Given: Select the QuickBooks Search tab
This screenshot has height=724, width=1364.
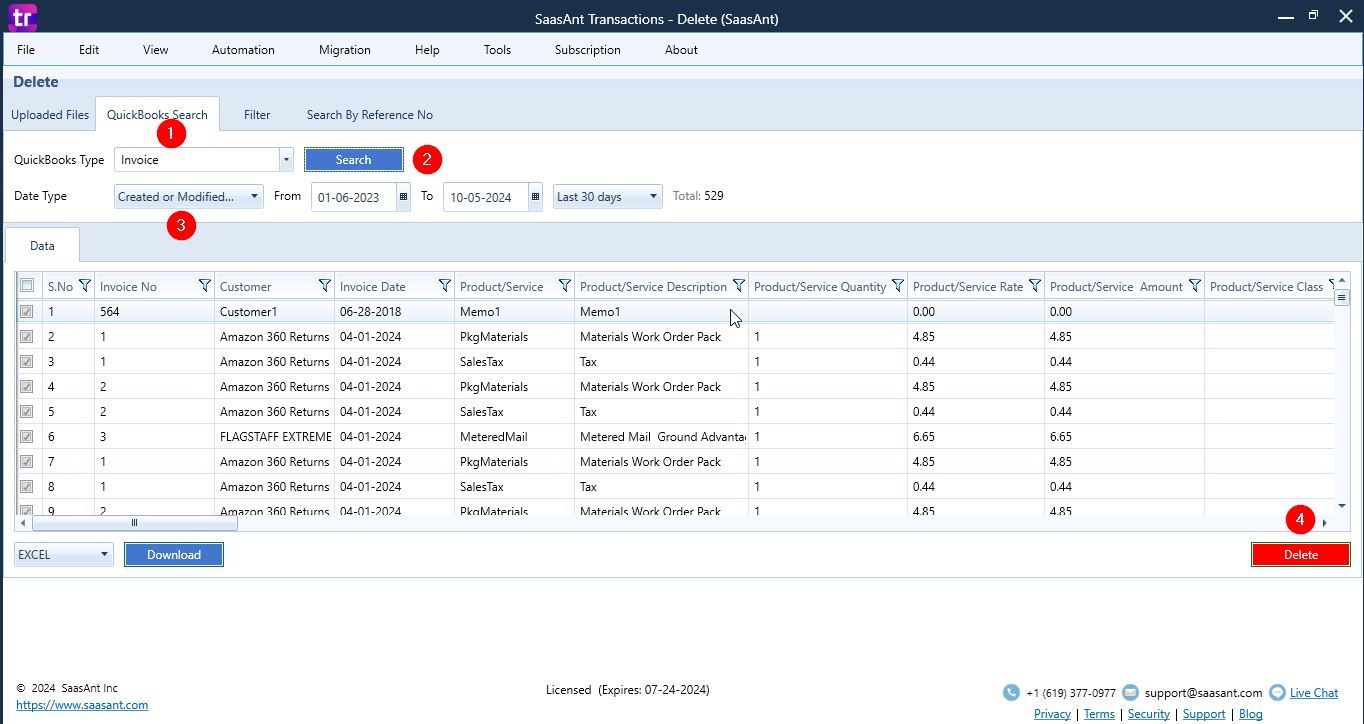Looking at the screenshot, I should (x=157, y=114).
